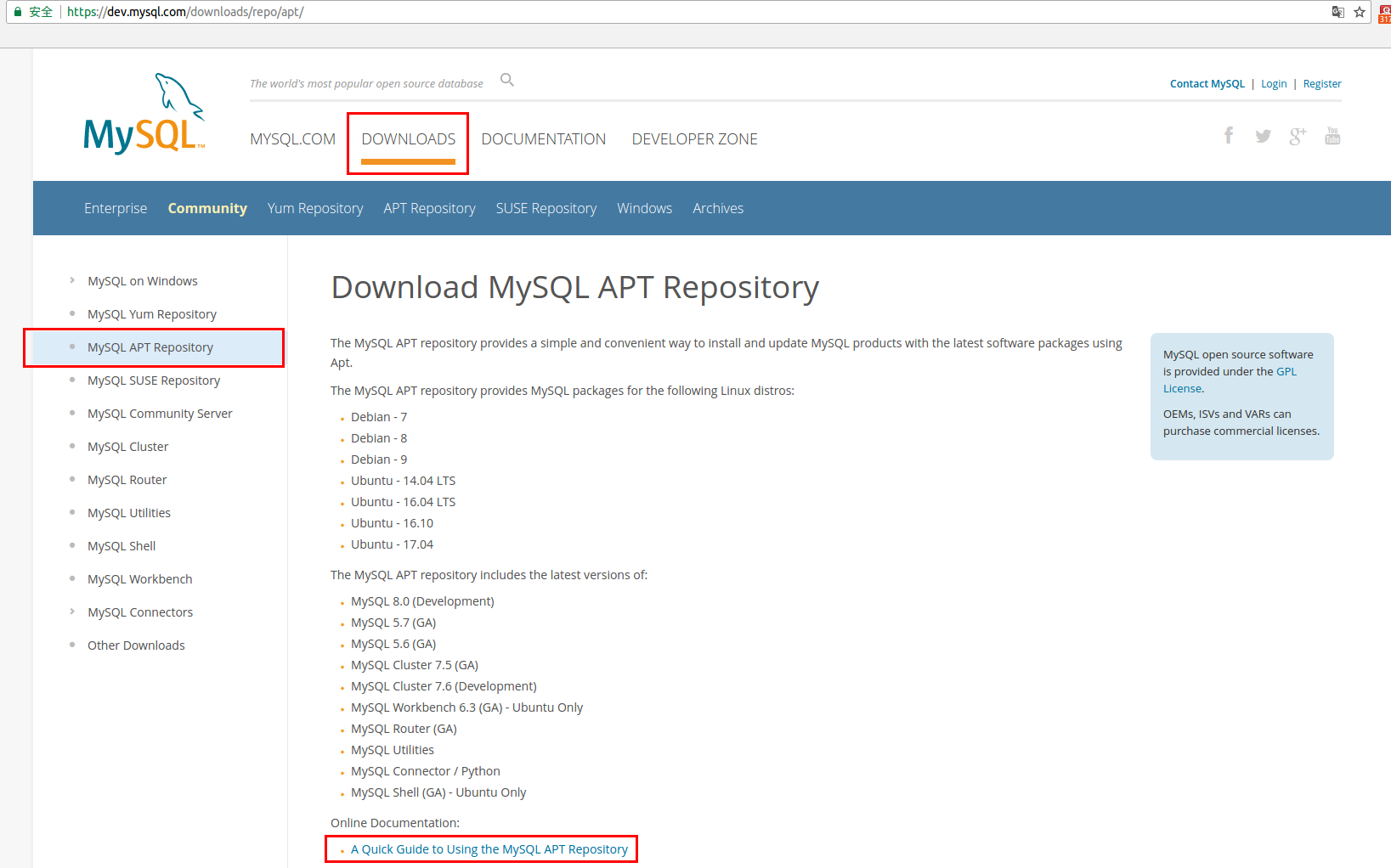The image size is (1391, 868).
Task: Open the MySQL Facebook page icon
Action: click(1229, 136)
